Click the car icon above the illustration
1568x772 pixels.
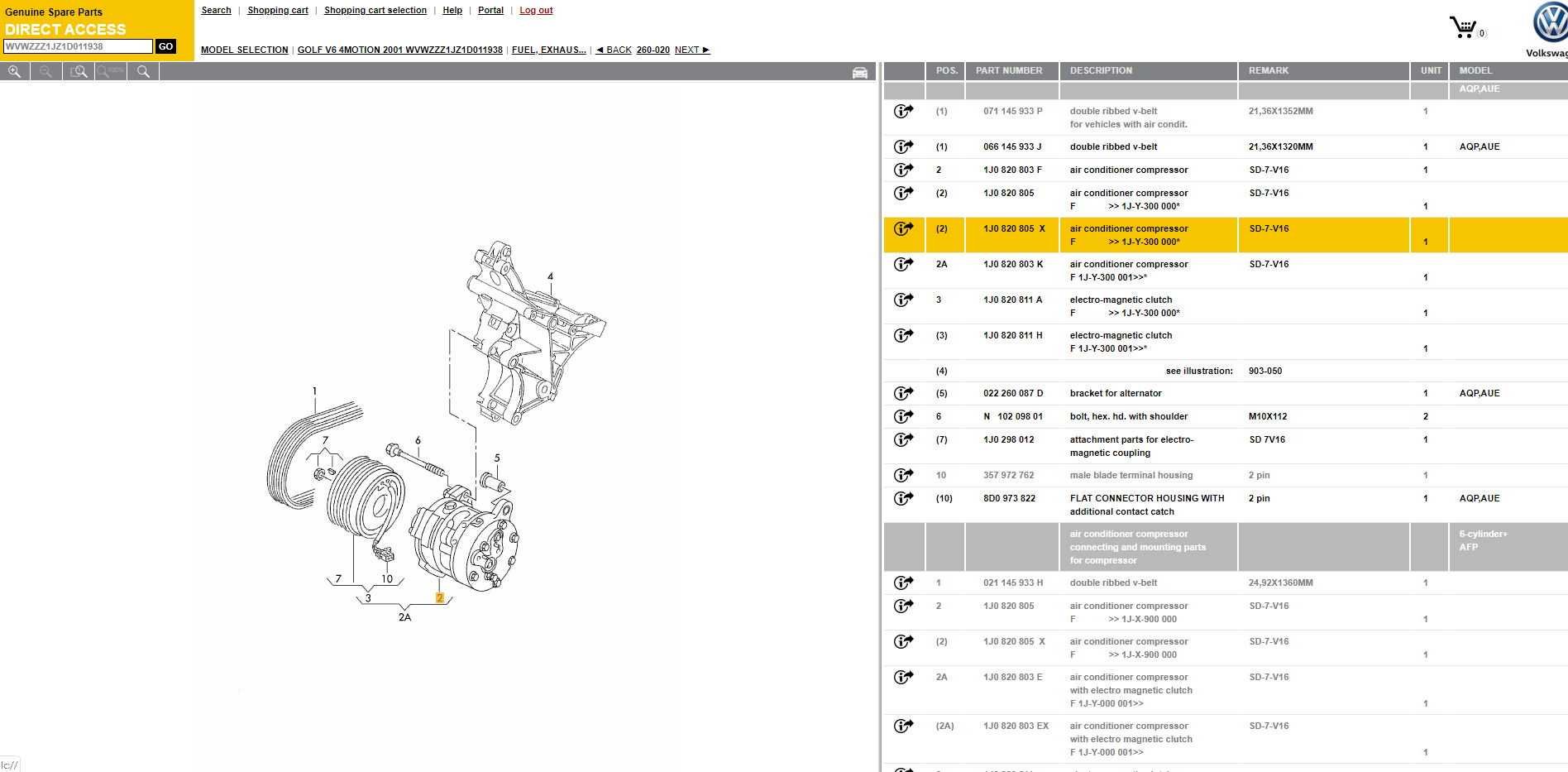(860, 73)
